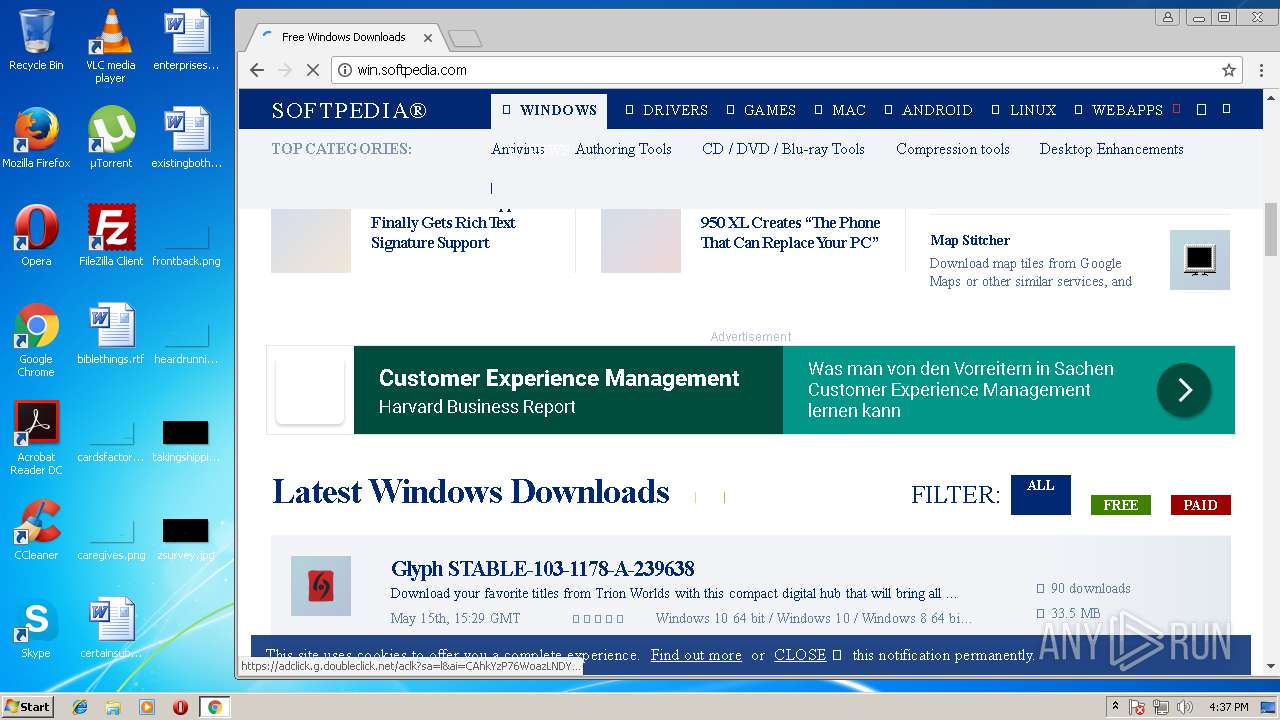Image resolution: width=1280 pixels, height=720 pixels.
Task: Click the Glyph red application thumbnail
Action: click(321, 586)
